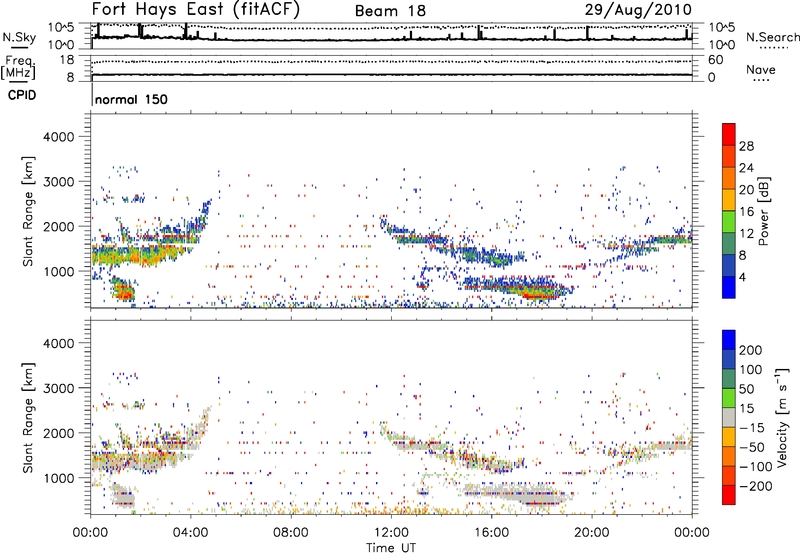Click the 'N.Search' legend label
This screenshot has width=800, height=554.
(773, 37)
